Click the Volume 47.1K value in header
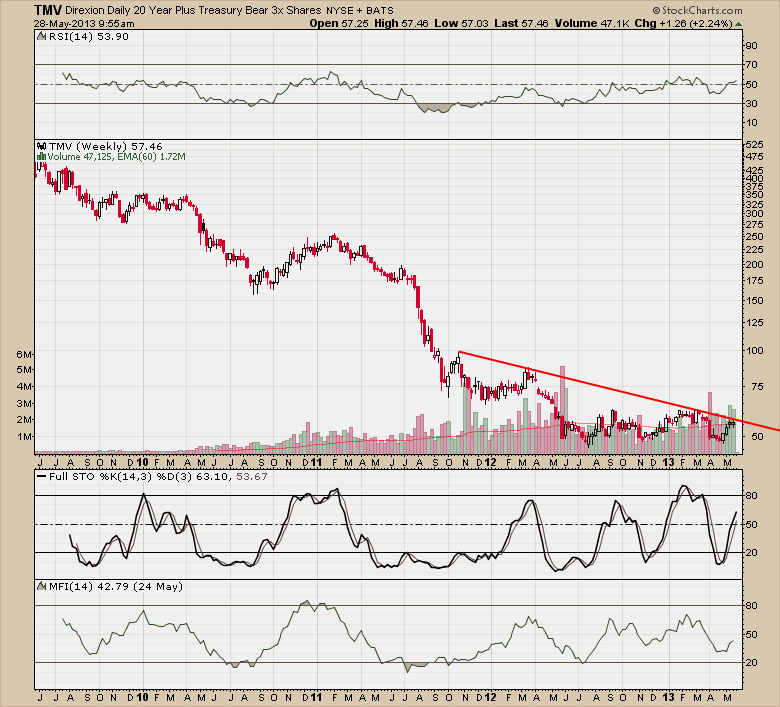This screenshot has height=707, width=780. coord(592,23)
